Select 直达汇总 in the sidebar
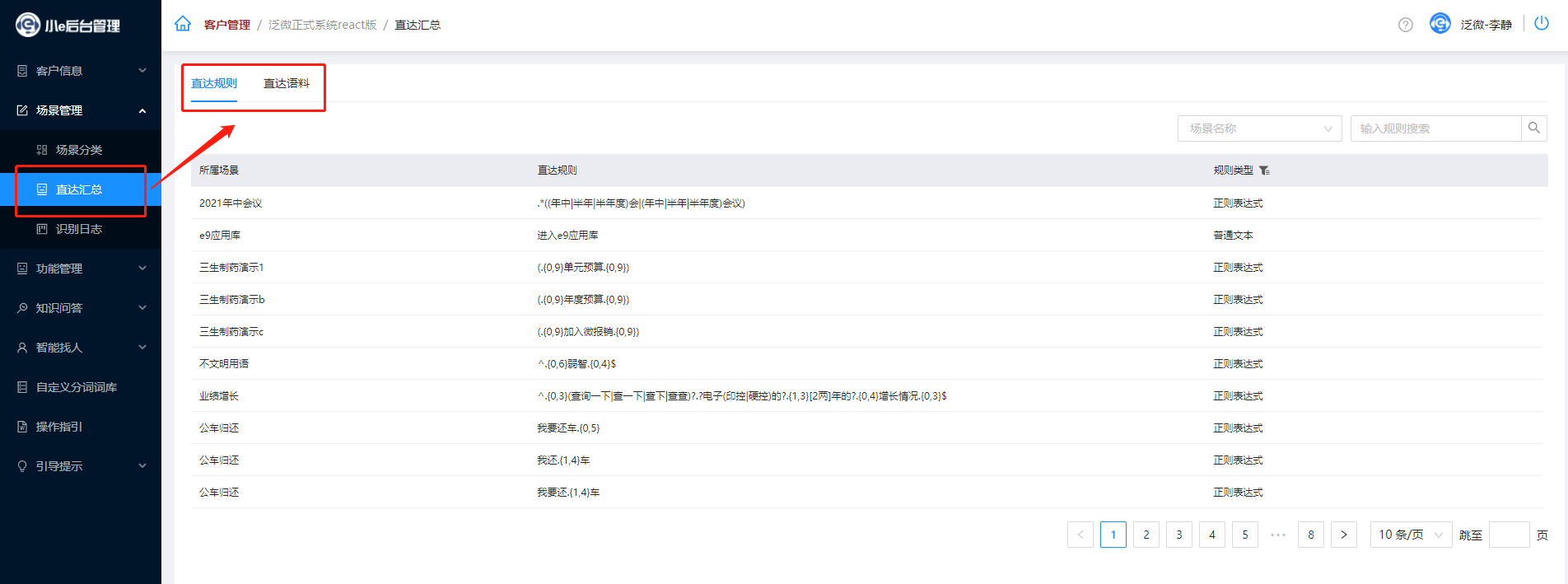Image resolution: width=1568 pixels, height=584 pixels. [81, 189]
